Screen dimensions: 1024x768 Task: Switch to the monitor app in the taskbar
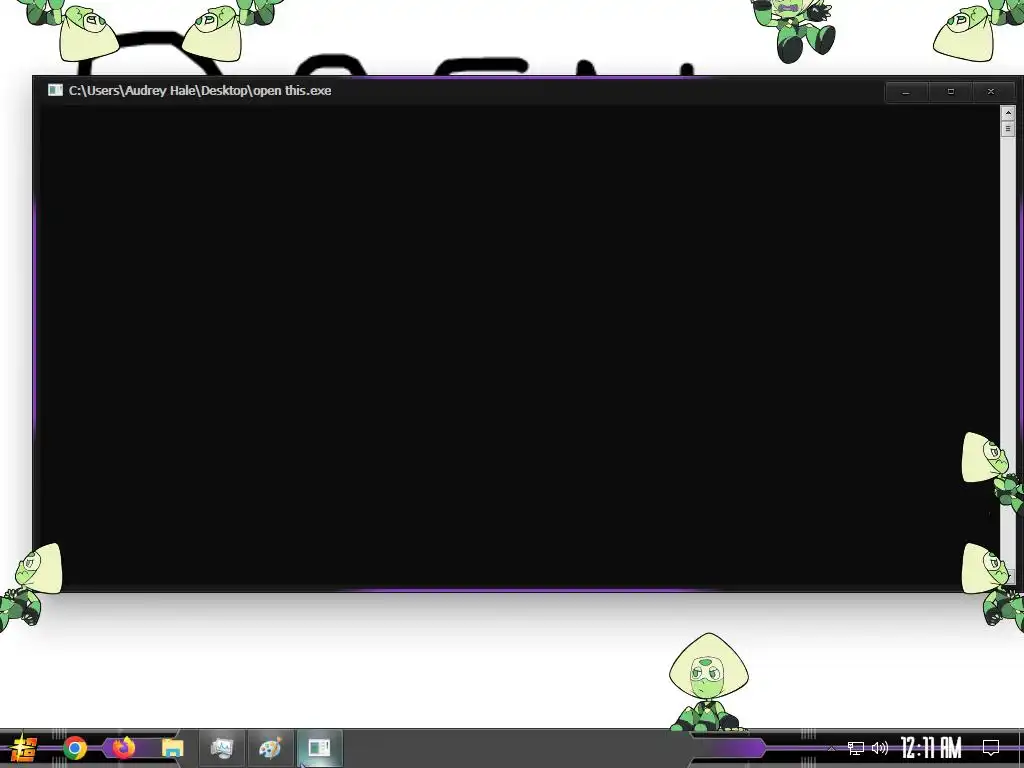coord(222,748)
